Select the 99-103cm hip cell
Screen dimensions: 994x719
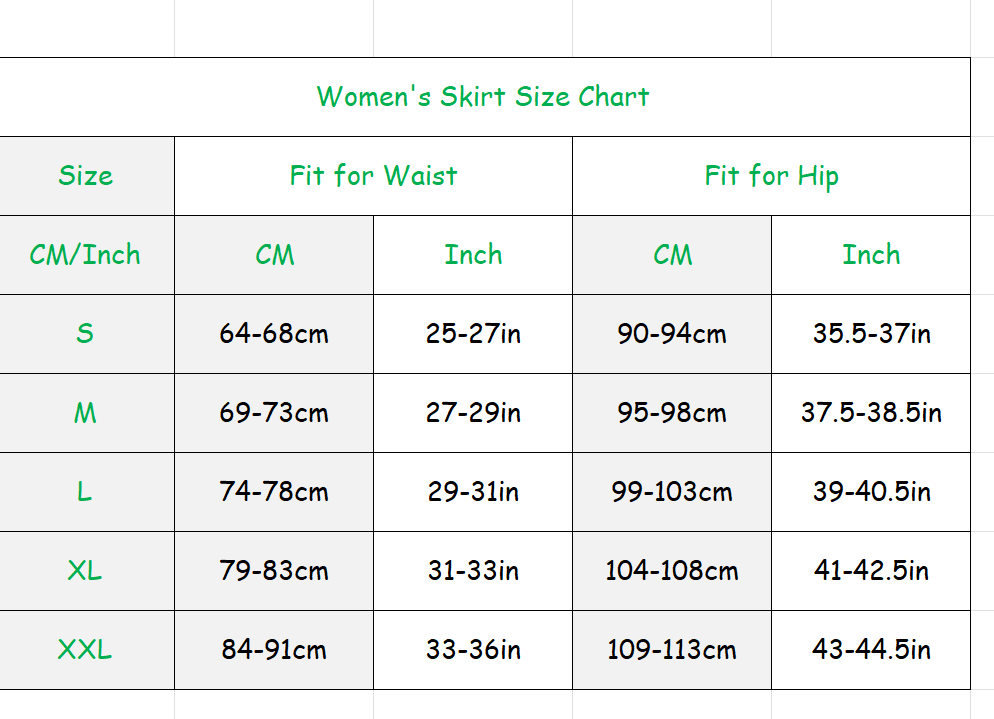click(672, 492)
